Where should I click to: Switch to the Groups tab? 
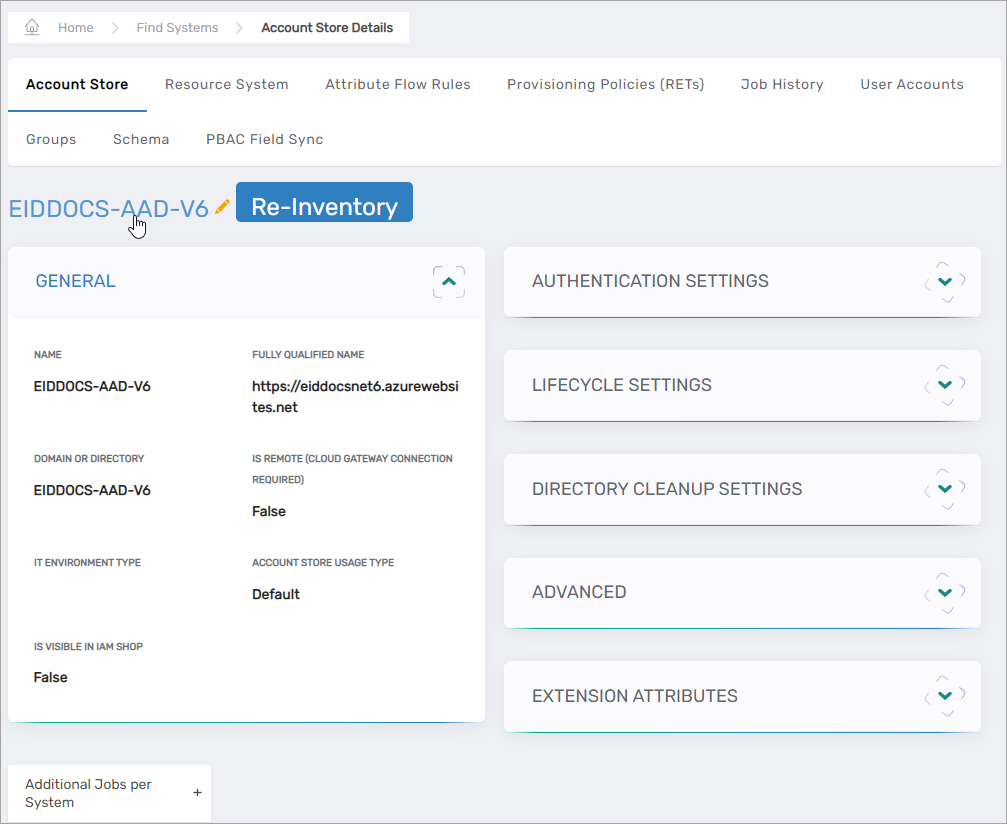coord(51,140)
